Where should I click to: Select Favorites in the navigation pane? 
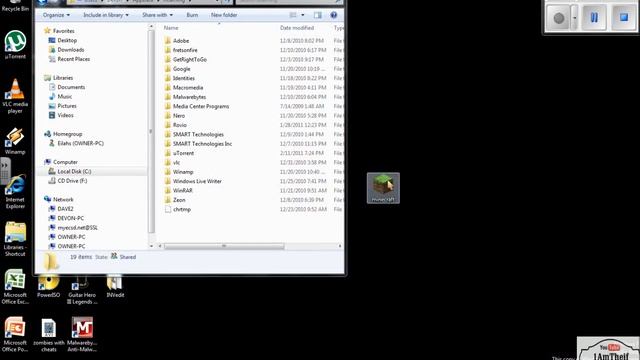(x=63, y=31)
